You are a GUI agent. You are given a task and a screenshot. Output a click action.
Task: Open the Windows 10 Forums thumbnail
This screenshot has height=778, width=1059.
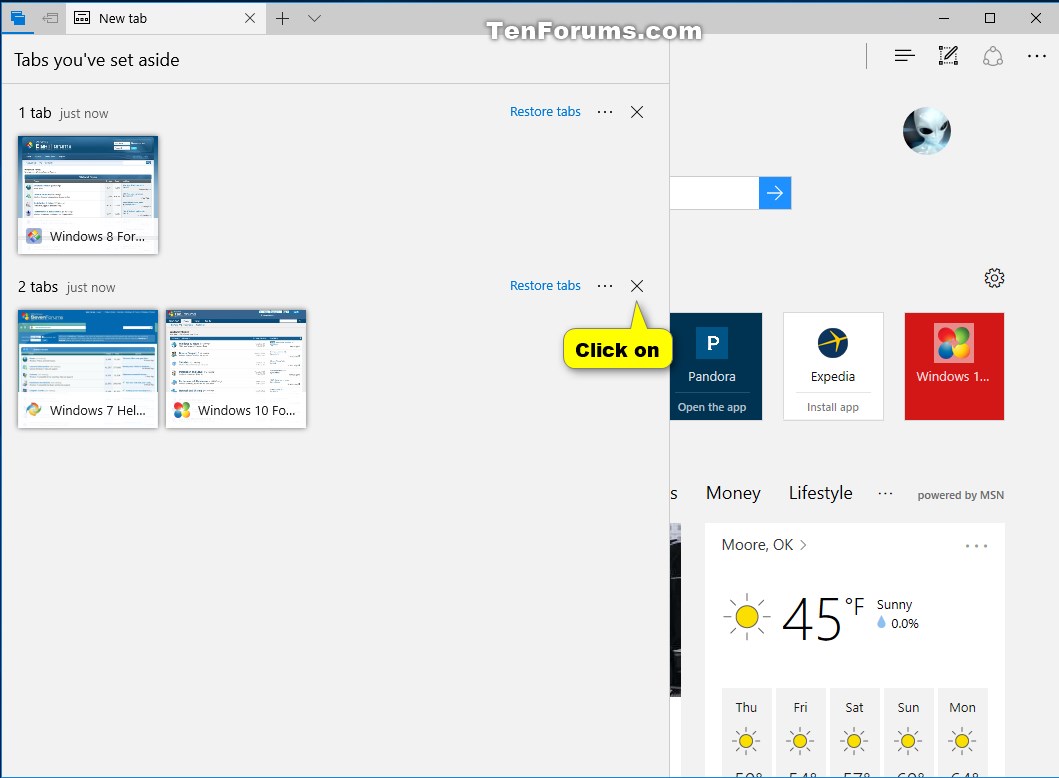pyautogui.click(x=236, y=369)
